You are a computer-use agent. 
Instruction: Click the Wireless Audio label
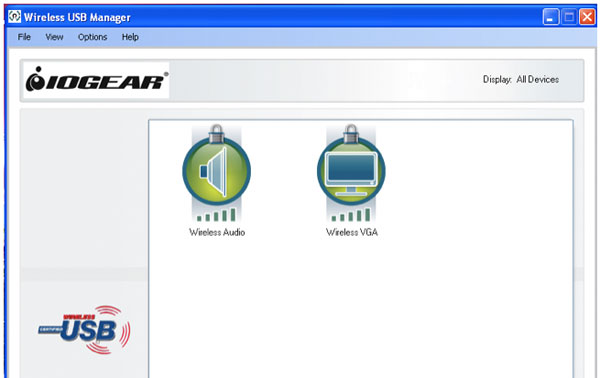217,232
